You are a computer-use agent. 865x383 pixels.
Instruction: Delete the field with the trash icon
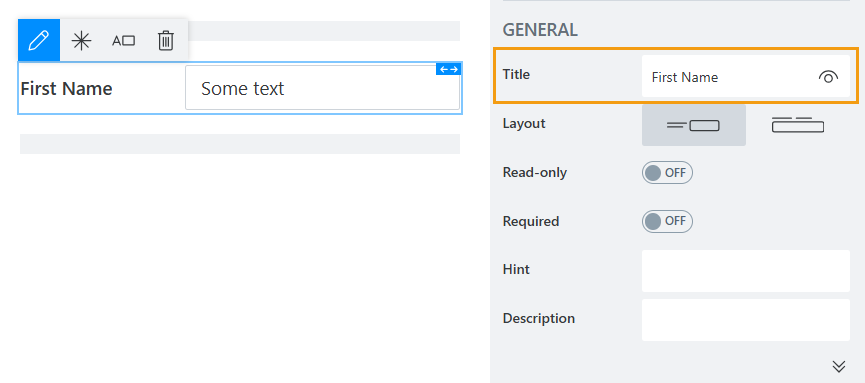(166, 41)
